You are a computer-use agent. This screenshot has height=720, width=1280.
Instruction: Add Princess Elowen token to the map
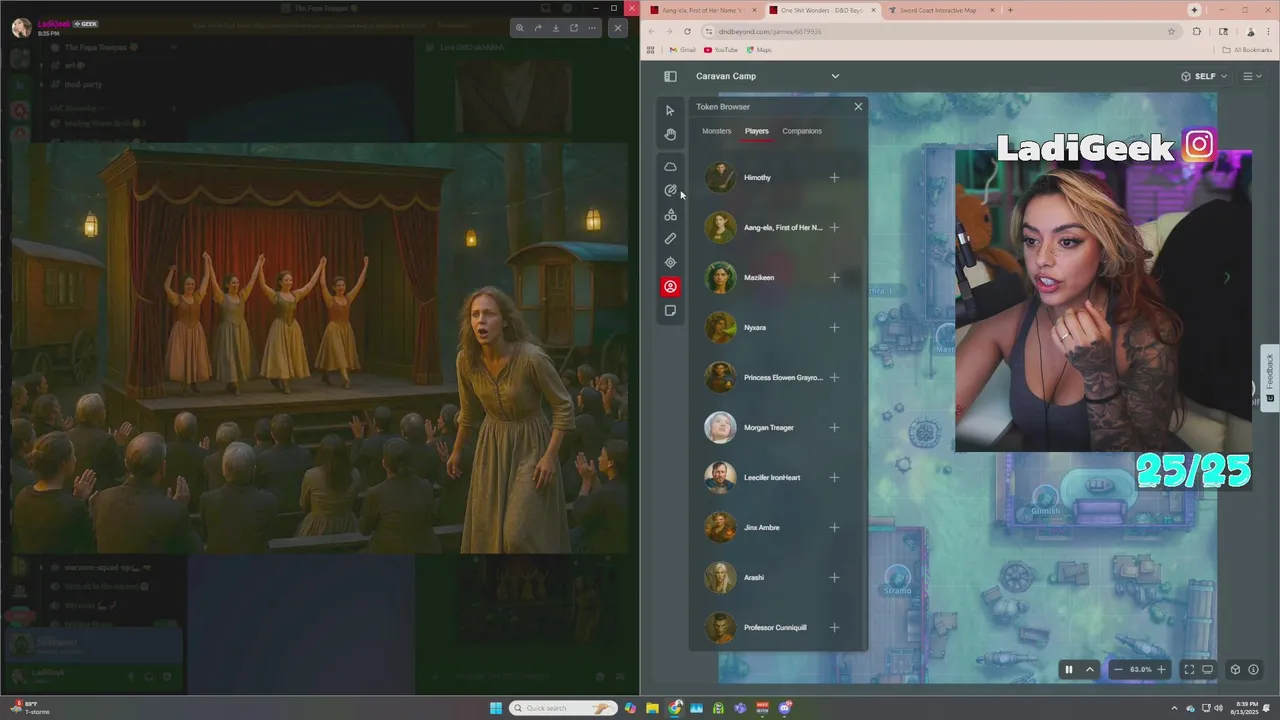[834, 377]
